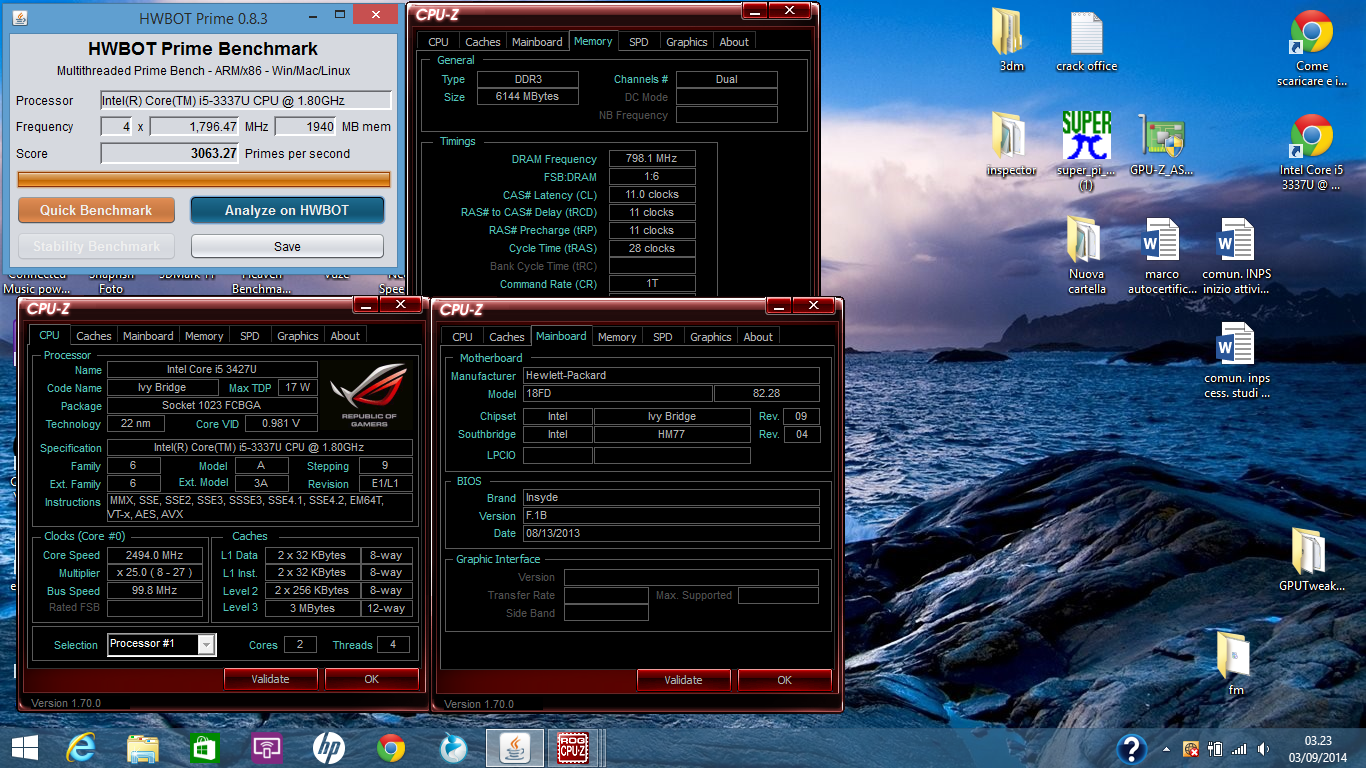Screen dimensions: 1366x768
Task: Open Caches tab in CPU tab window
Action: [x=94, y=336]
